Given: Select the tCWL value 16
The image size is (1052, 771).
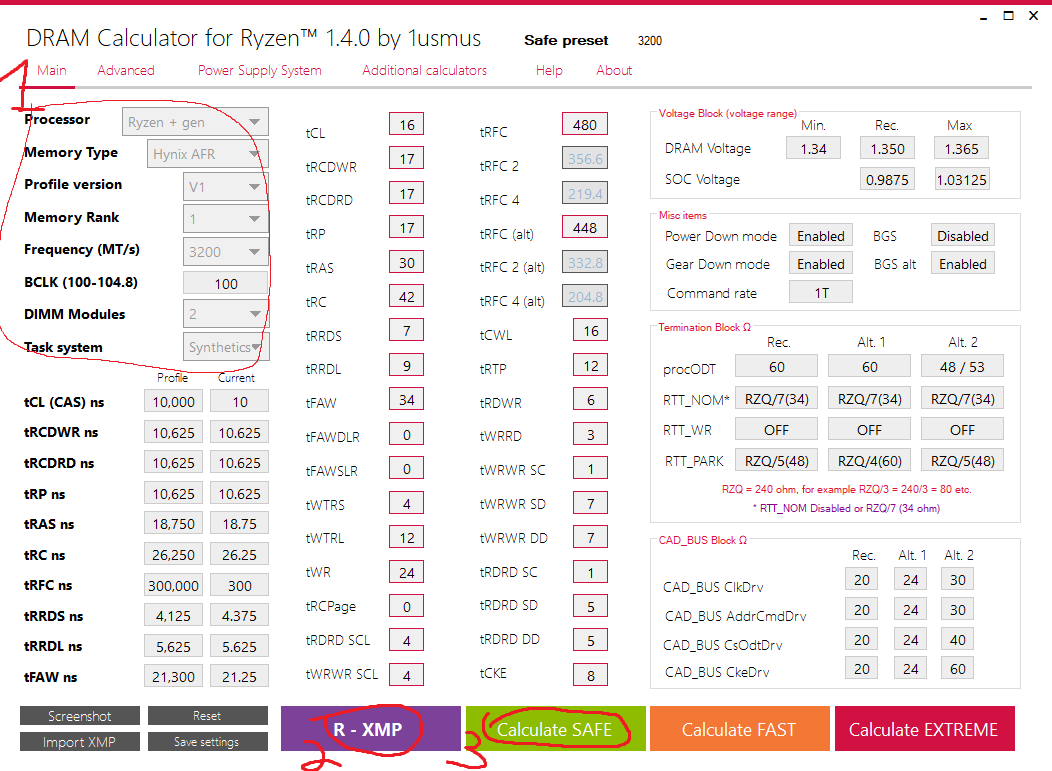Looking at the screenshot, I should [590, 331].
